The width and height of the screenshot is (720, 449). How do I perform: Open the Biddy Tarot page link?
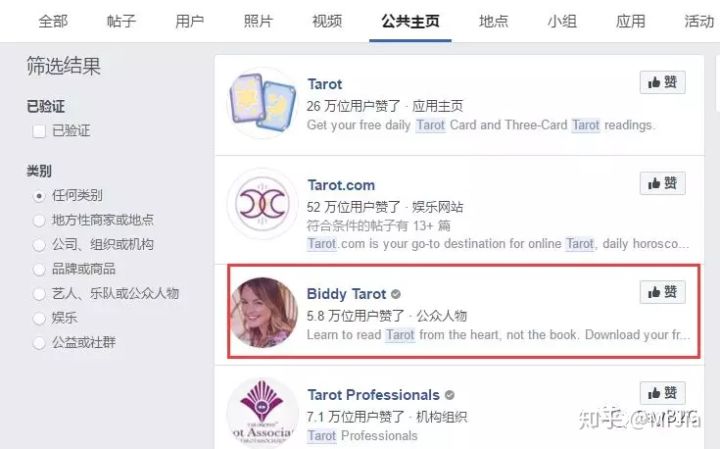tap(346, 294)
